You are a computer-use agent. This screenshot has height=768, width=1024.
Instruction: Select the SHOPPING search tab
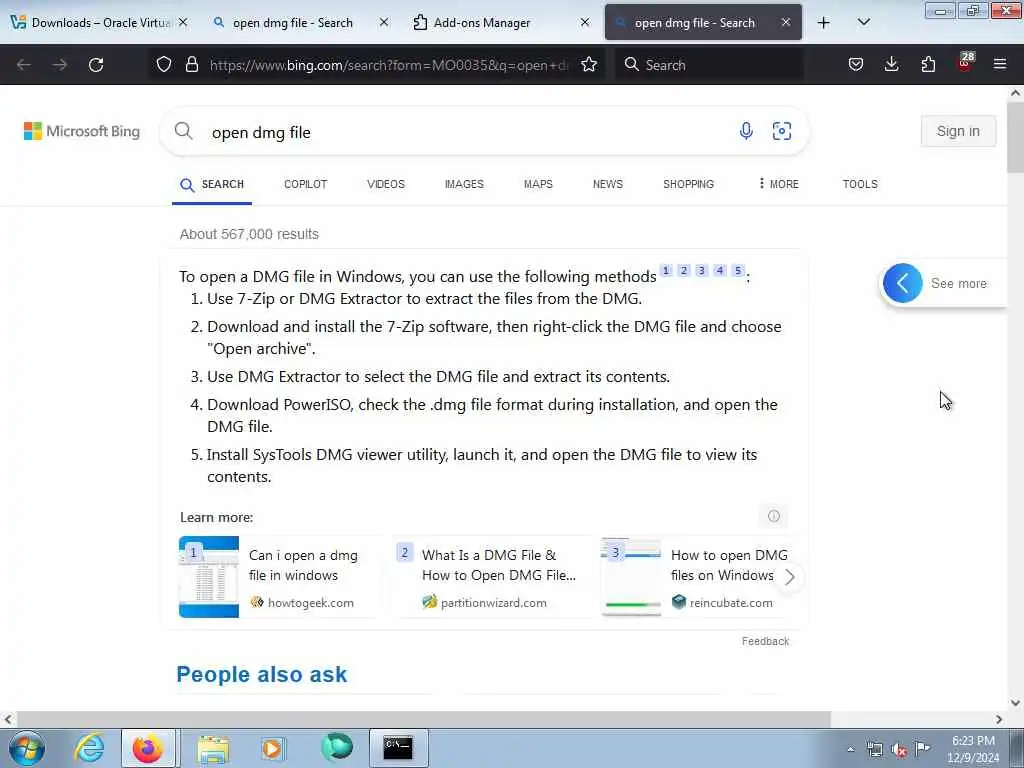[x=688, y=184]
